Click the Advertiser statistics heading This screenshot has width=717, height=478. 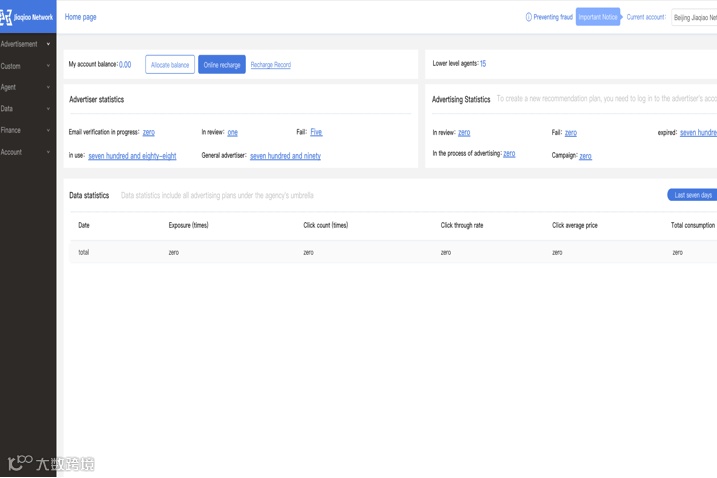point(96,99)
